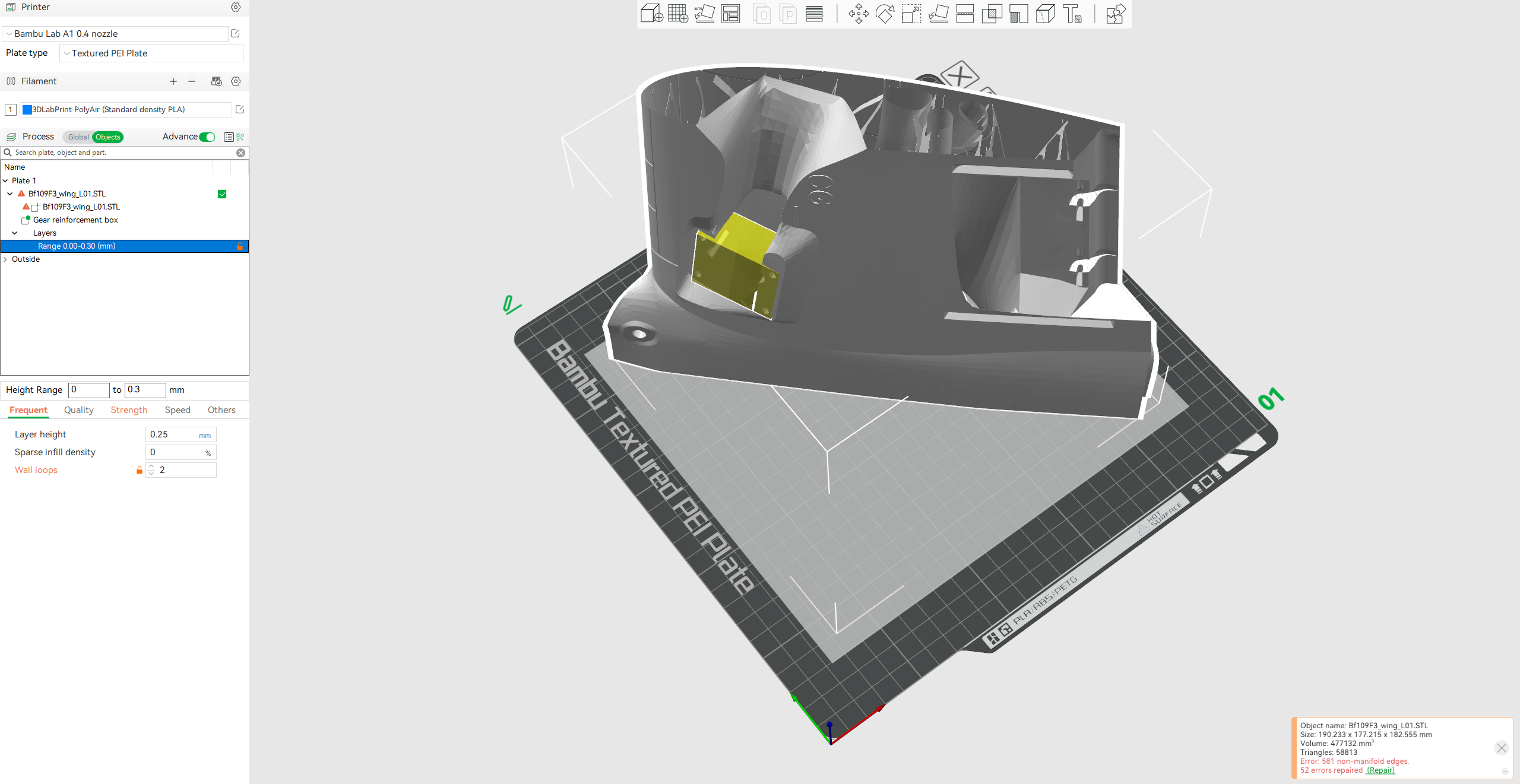Select the Move tool
Viewport: 1520px width, 784px height.
[x=859, y=14]
